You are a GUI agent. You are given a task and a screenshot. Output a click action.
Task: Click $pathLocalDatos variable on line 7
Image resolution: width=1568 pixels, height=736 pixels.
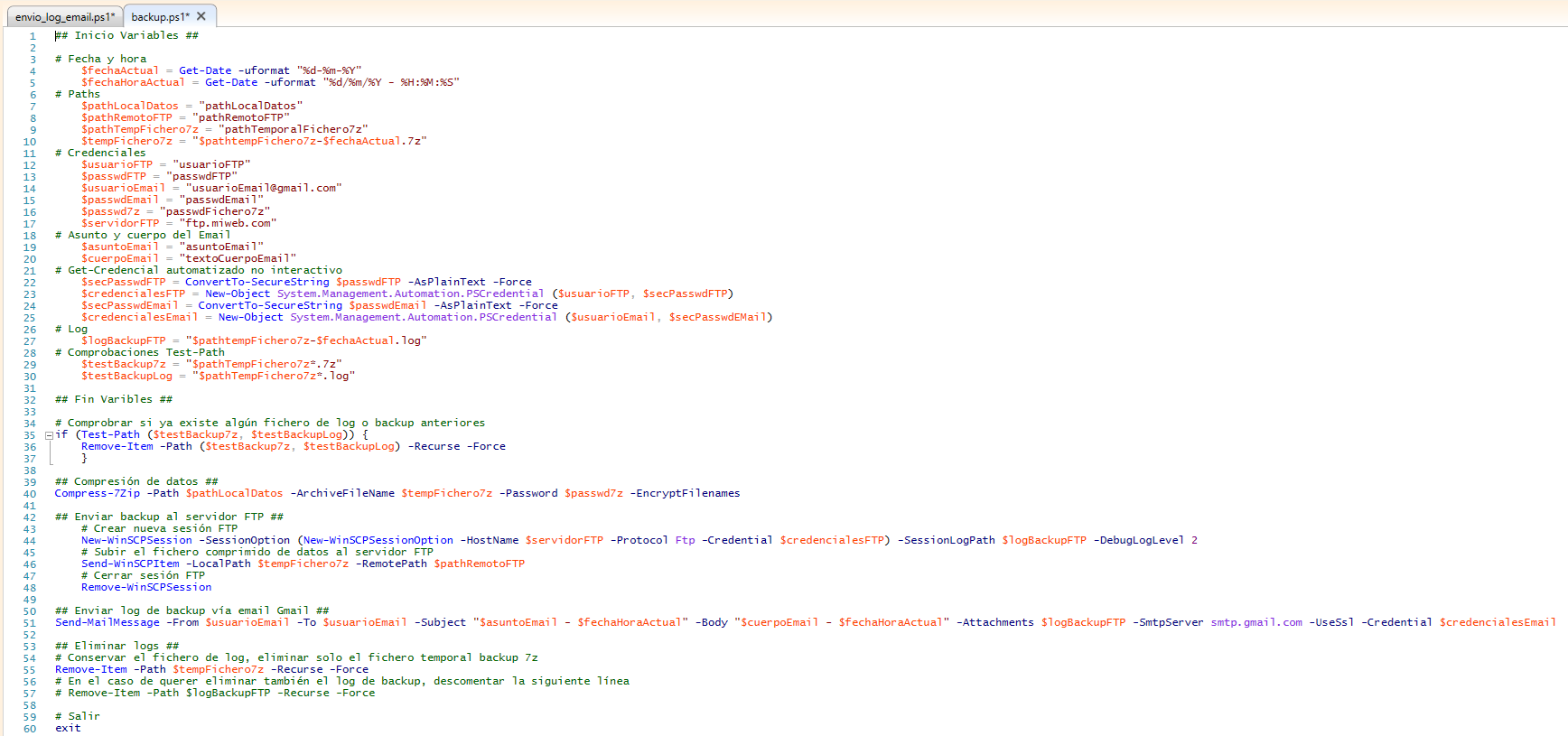tap(130, 107)
